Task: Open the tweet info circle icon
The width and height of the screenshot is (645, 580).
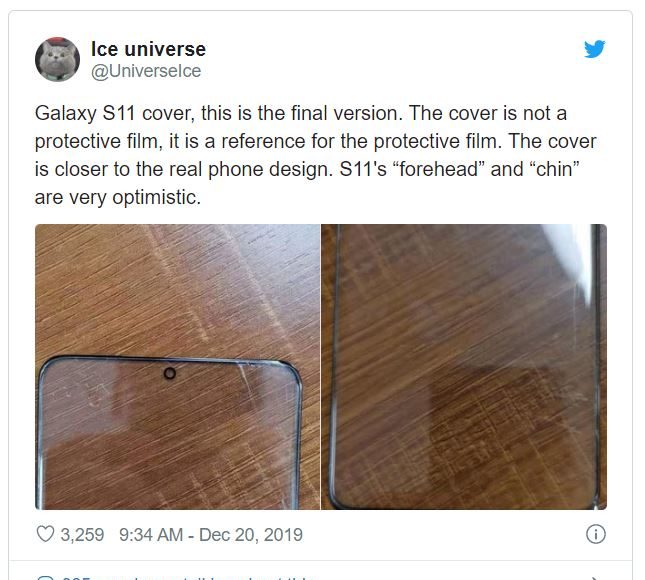Action: click(x=596, y=534)
